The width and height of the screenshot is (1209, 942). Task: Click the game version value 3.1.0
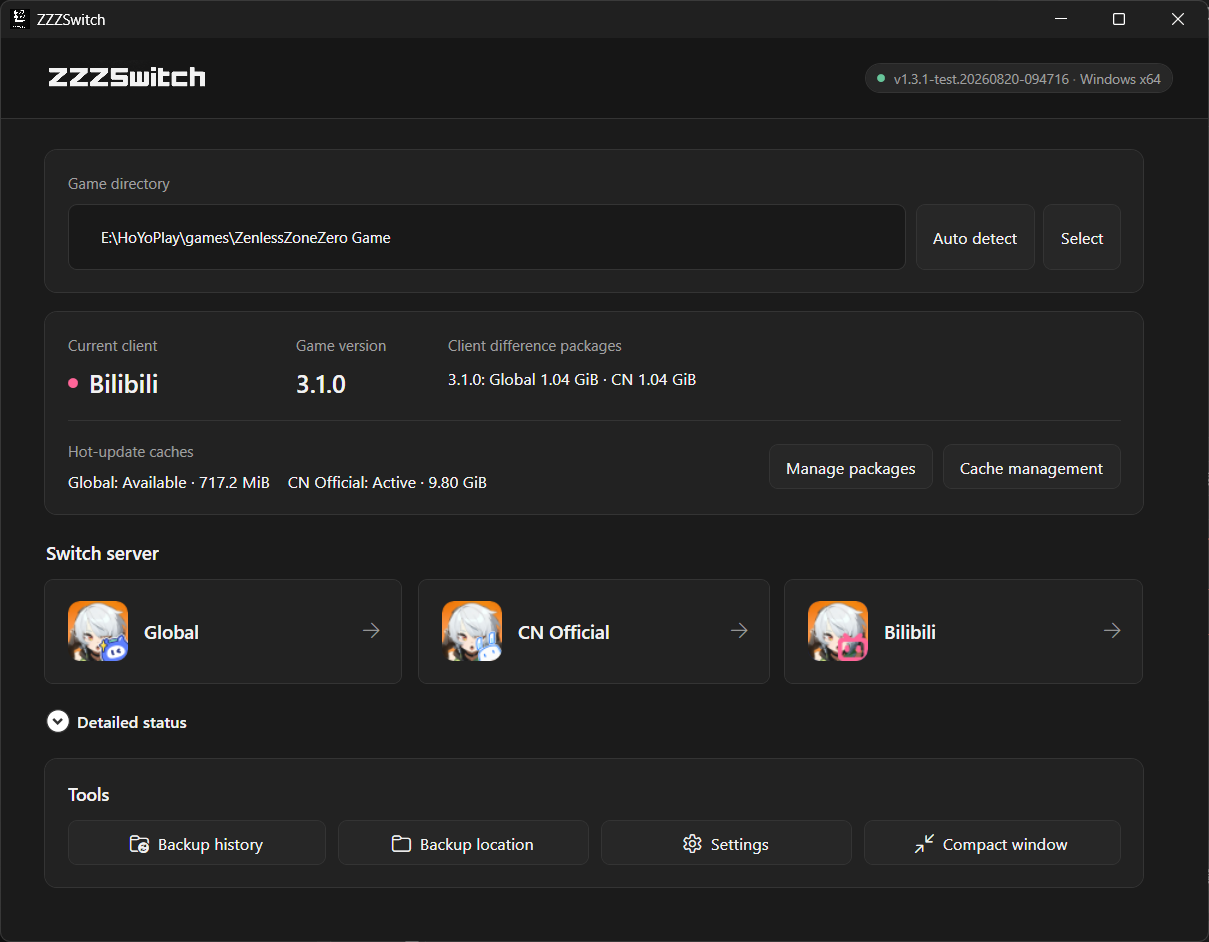[321, 384]
